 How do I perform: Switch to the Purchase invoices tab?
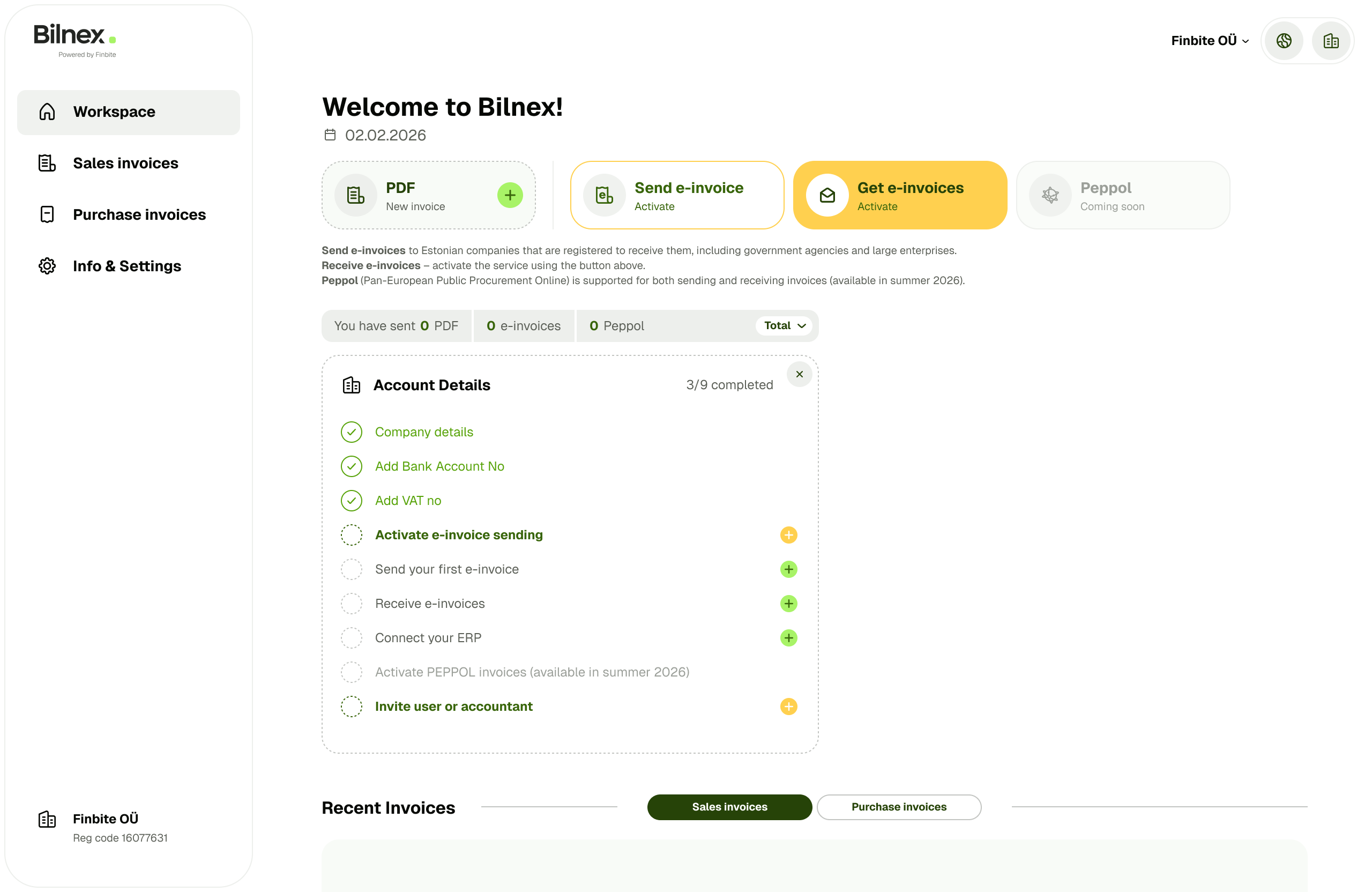pos(898,807)
